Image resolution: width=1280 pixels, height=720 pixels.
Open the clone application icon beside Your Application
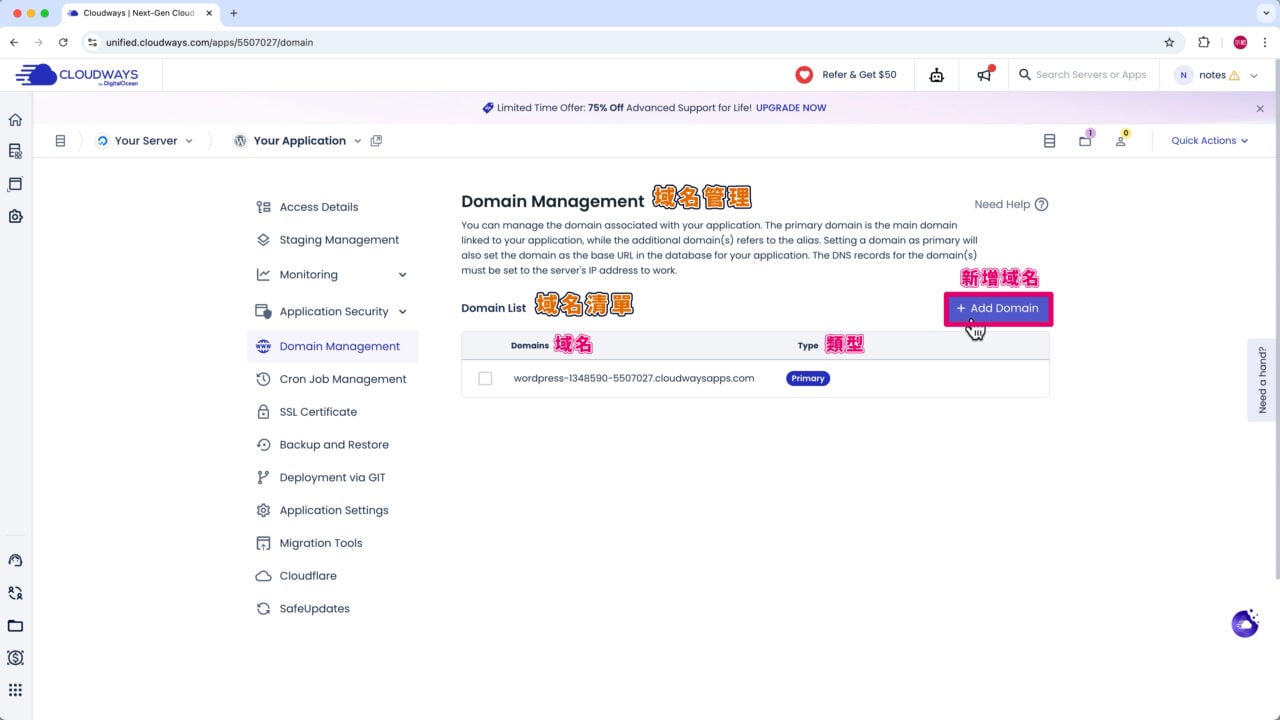click(x=376, y=140)
